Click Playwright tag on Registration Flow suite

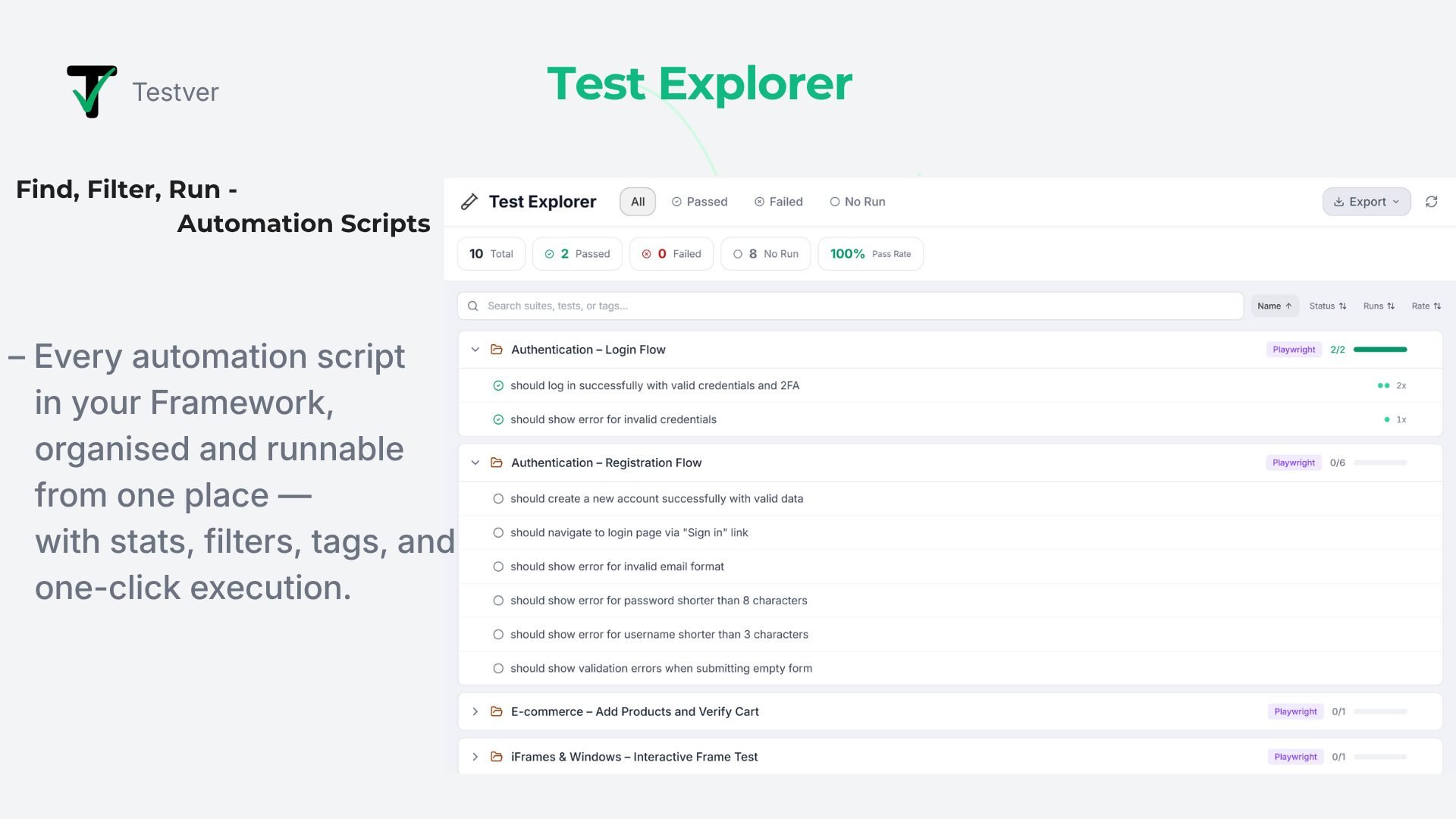1294,463
